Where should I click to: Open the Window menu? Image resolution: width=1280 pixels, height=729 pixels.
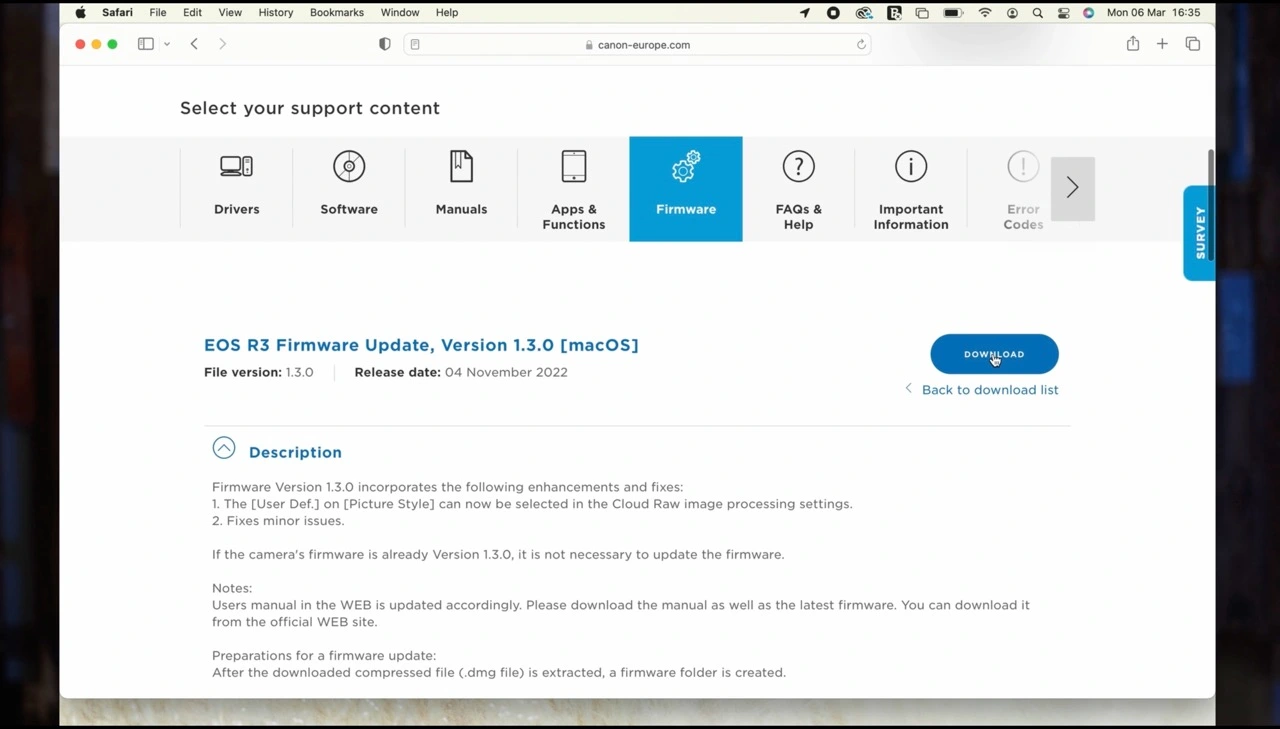click(400, 13)
